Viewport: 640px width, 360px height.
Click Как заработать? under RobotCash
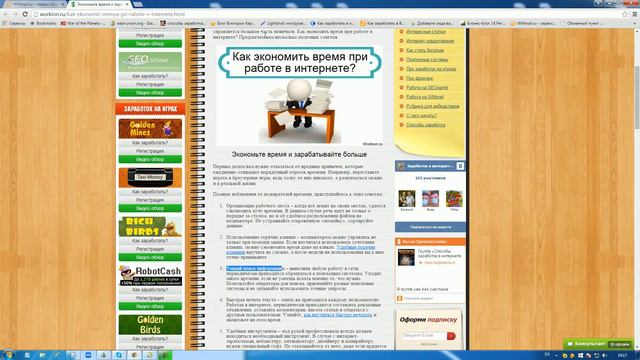coord(150,290)
